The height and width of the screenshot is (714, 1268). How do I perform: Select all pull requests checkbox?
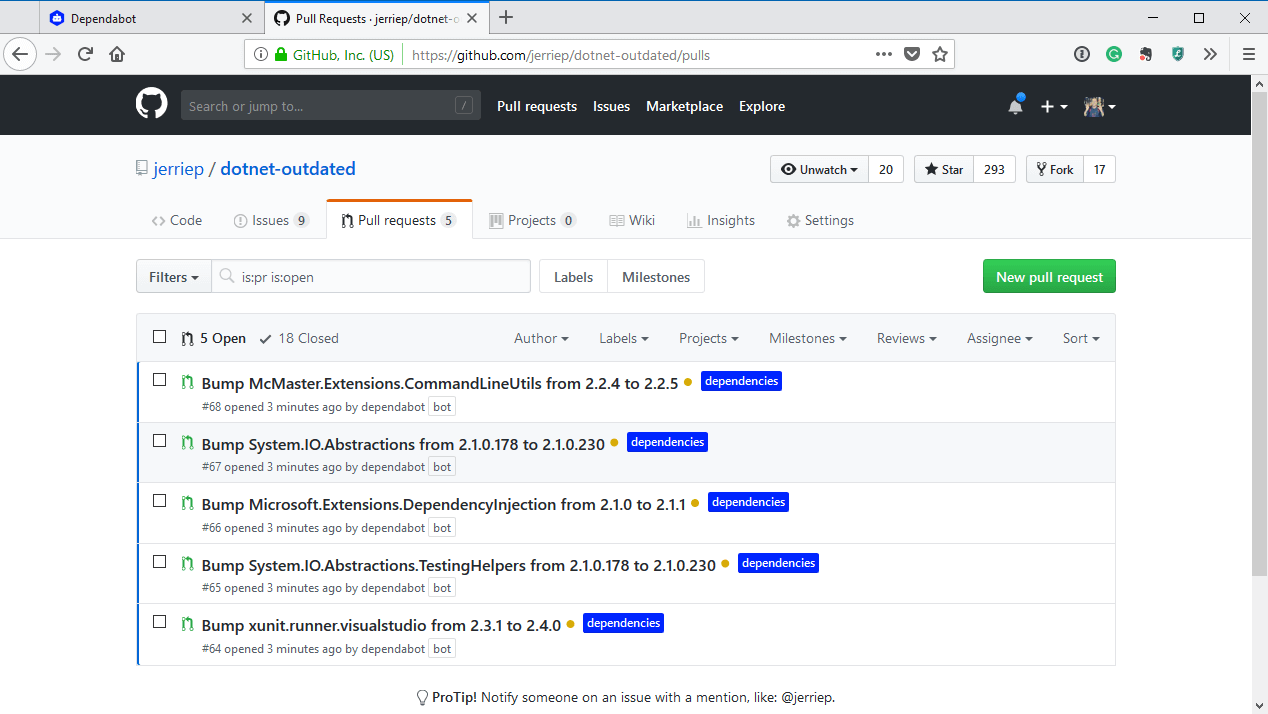pos(160,337)
